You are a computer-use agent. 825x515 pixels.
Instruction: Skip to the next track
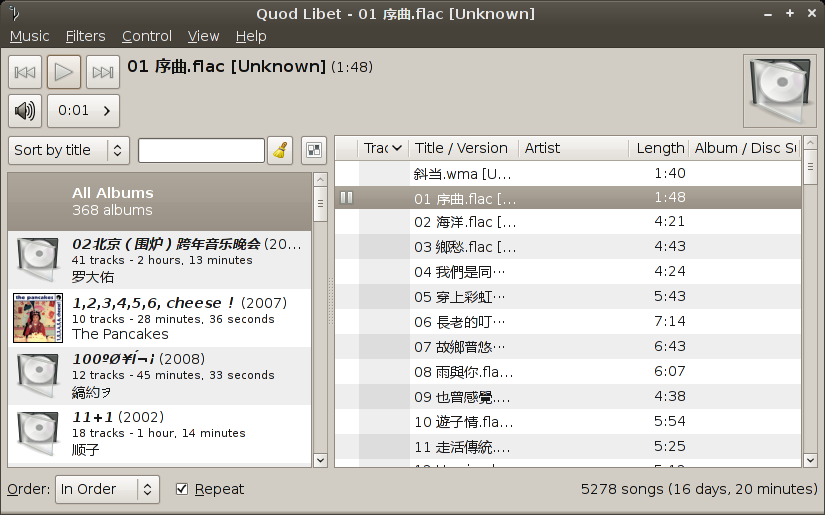(103, 72)
